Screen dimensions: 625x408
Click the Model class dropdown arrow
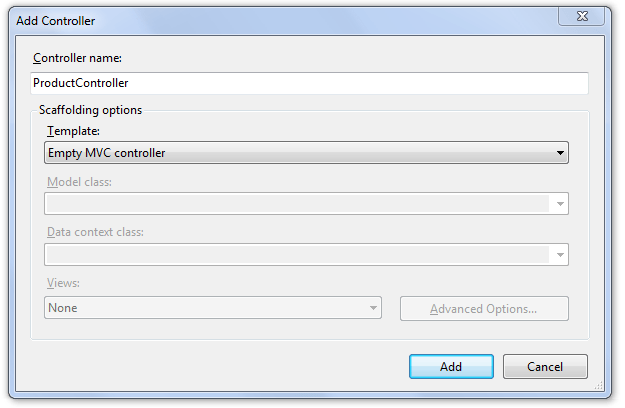pos(560,204)
